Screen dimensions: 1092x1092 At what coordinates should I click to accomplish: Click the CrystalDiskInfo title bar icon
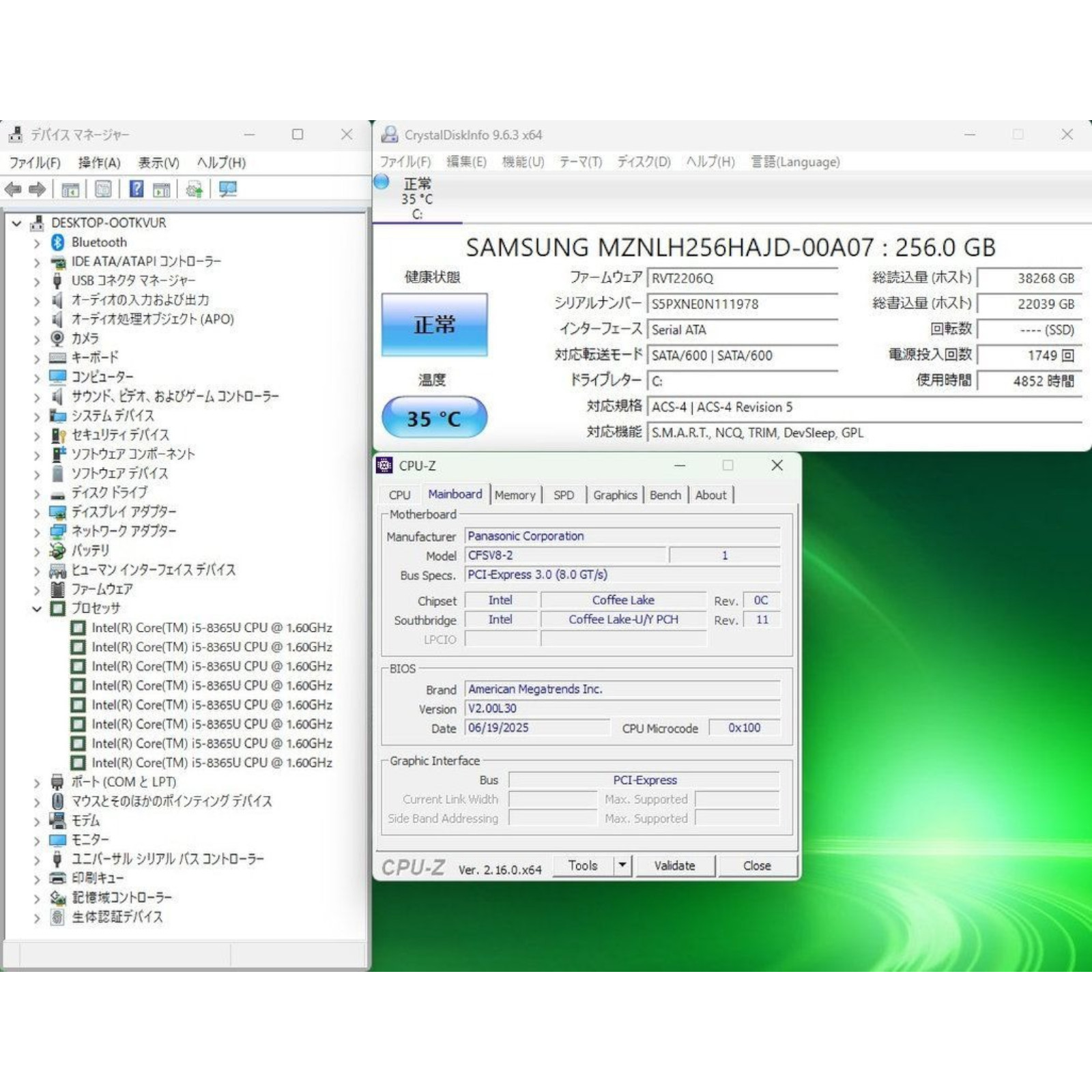pos(390,134)
